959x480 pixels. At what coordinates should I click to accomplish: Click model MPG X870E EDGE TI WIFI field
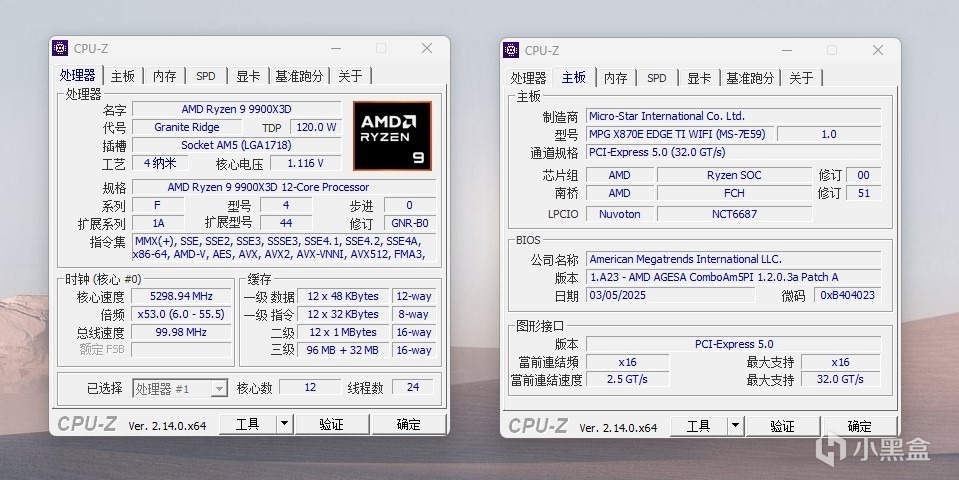(680, 134)
